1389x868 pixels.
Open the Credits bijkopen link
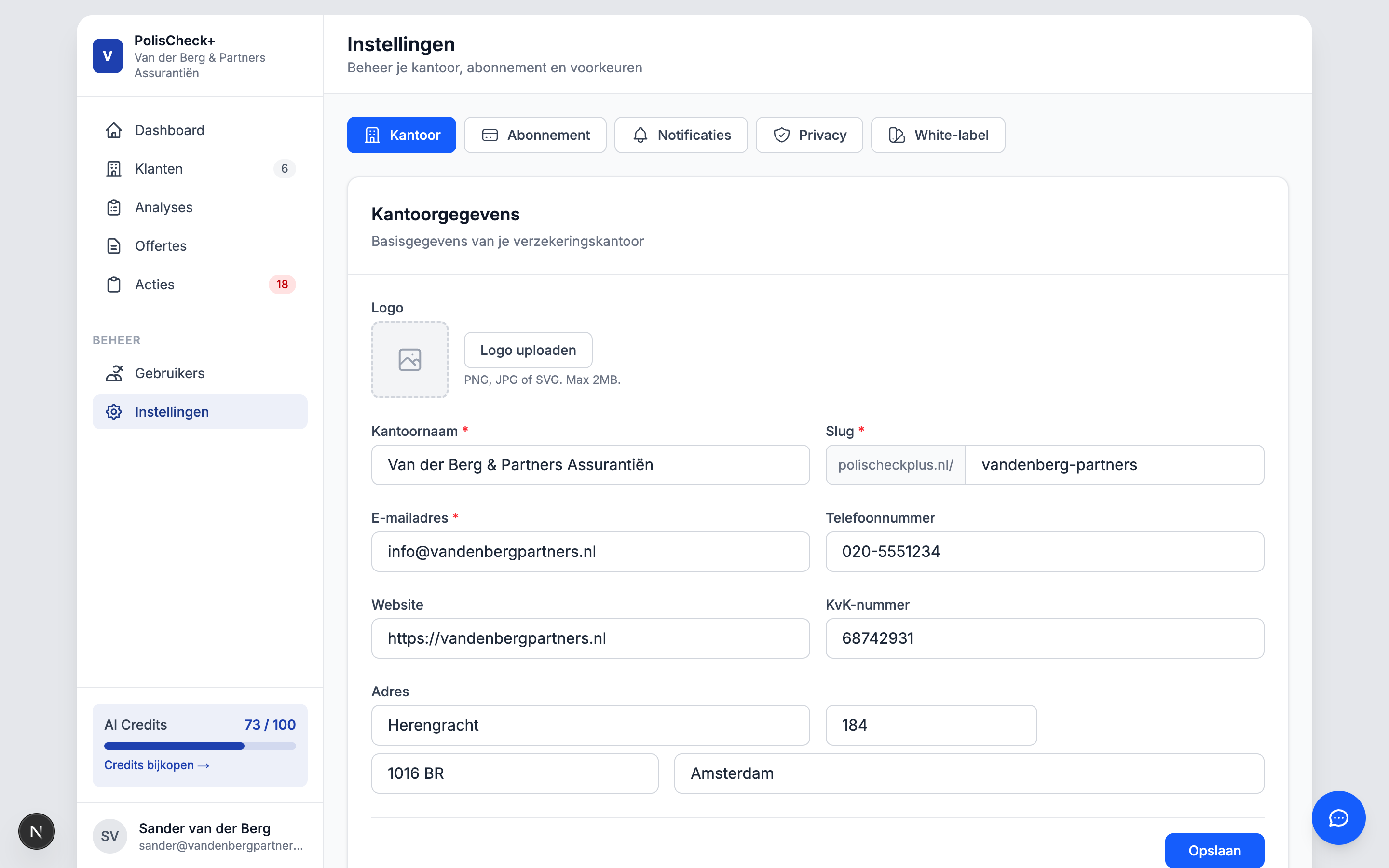(157, 765)
